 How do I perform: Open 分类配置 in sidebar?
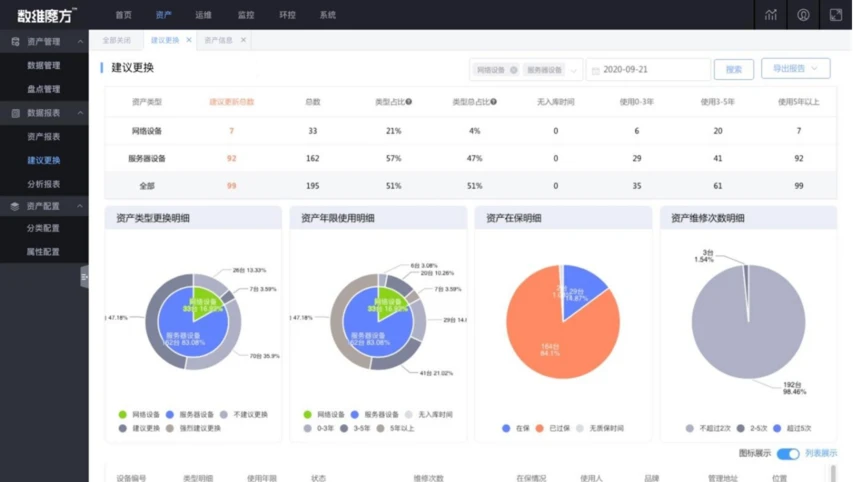[x=44, y=228]
